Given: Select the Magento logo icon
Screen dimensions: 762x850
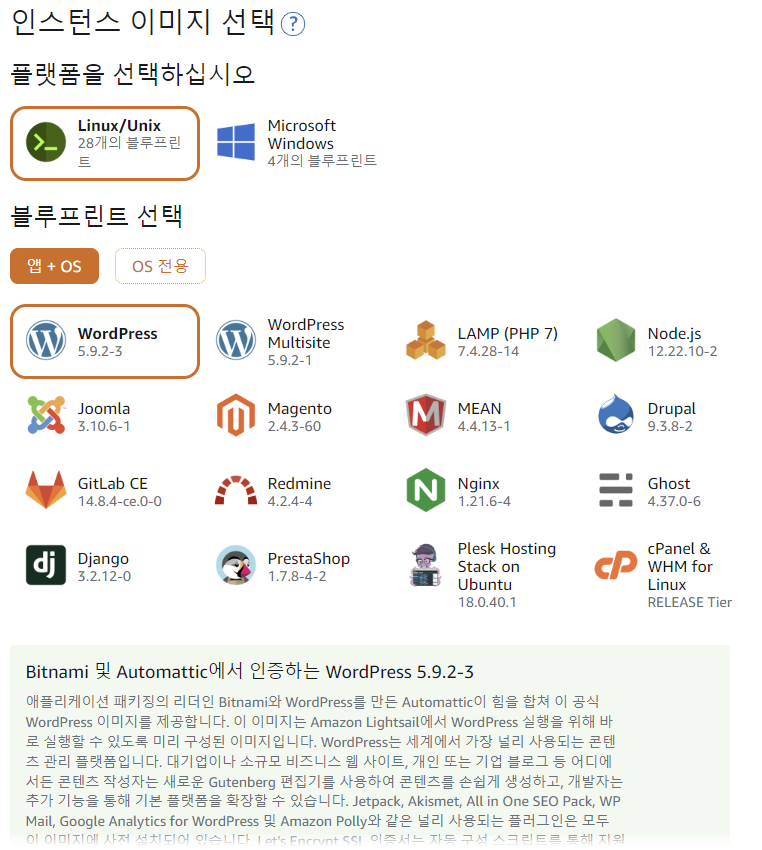Looking at the screenshot, I should coord(236,415).
